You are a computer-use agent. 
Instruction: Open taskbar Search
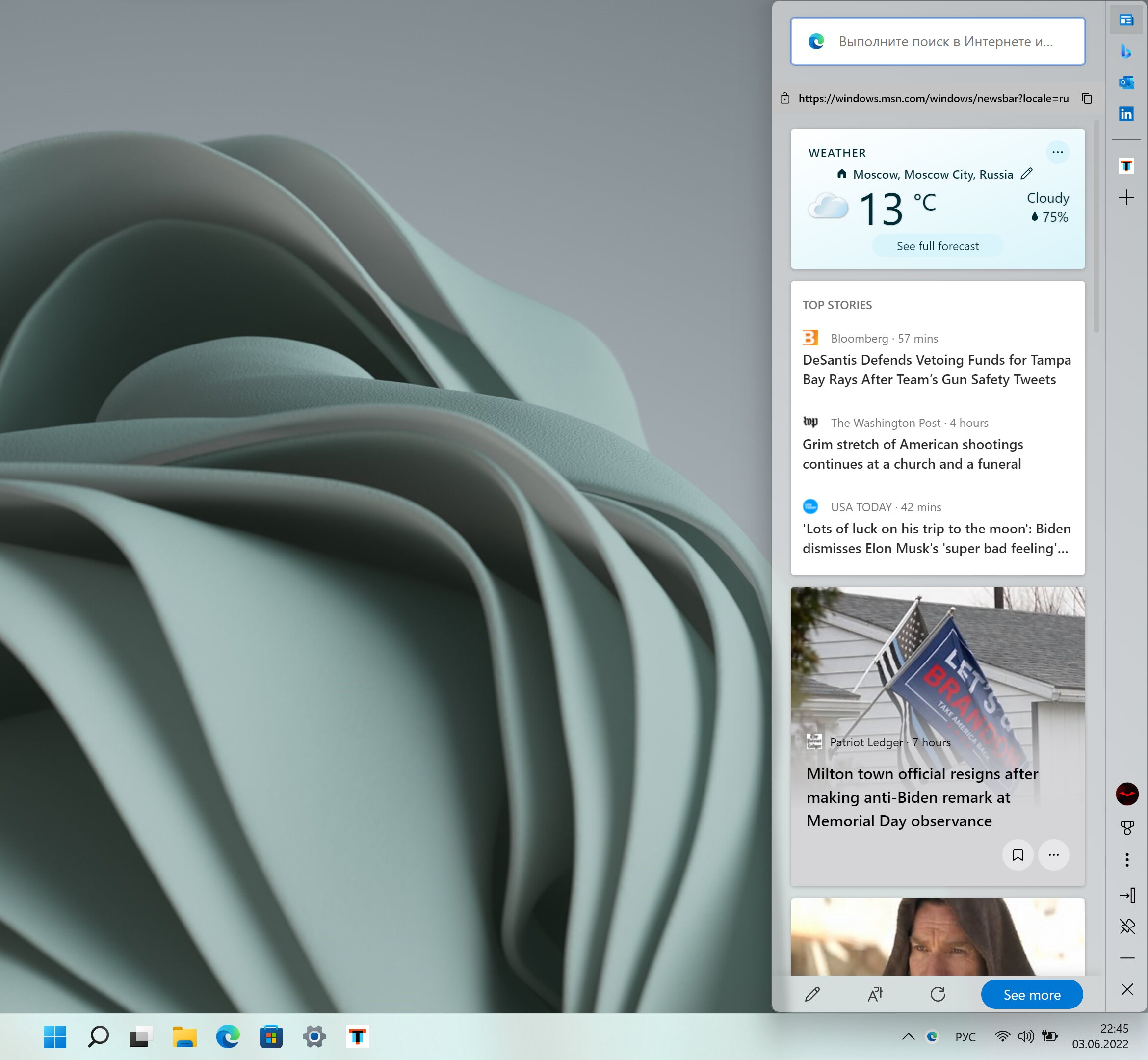click(x=98, y=1036)
